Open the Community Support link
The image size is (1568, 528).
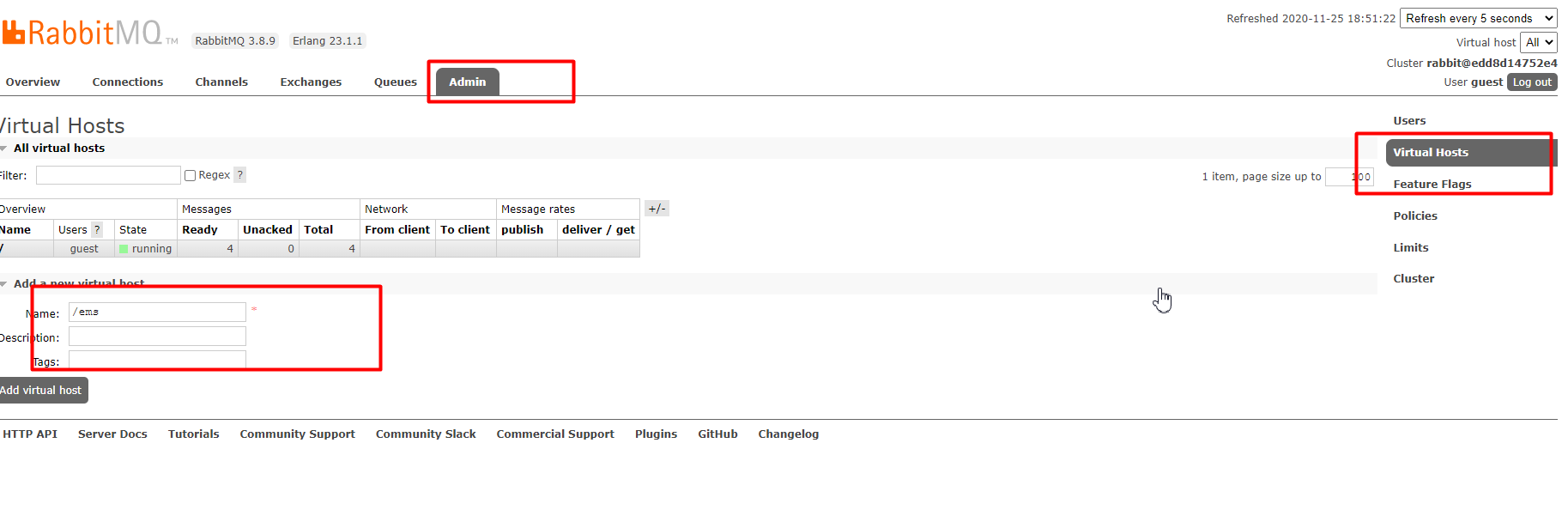297,434
